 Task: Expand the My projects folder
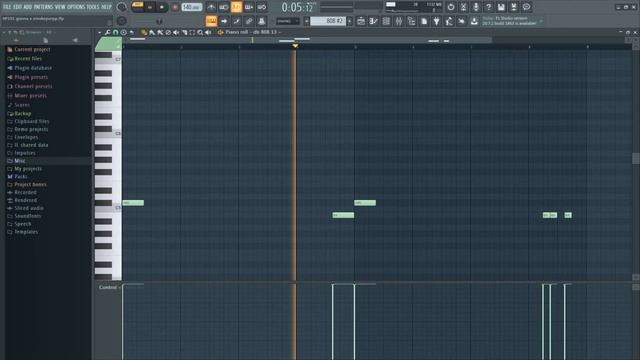coord(28,169)
